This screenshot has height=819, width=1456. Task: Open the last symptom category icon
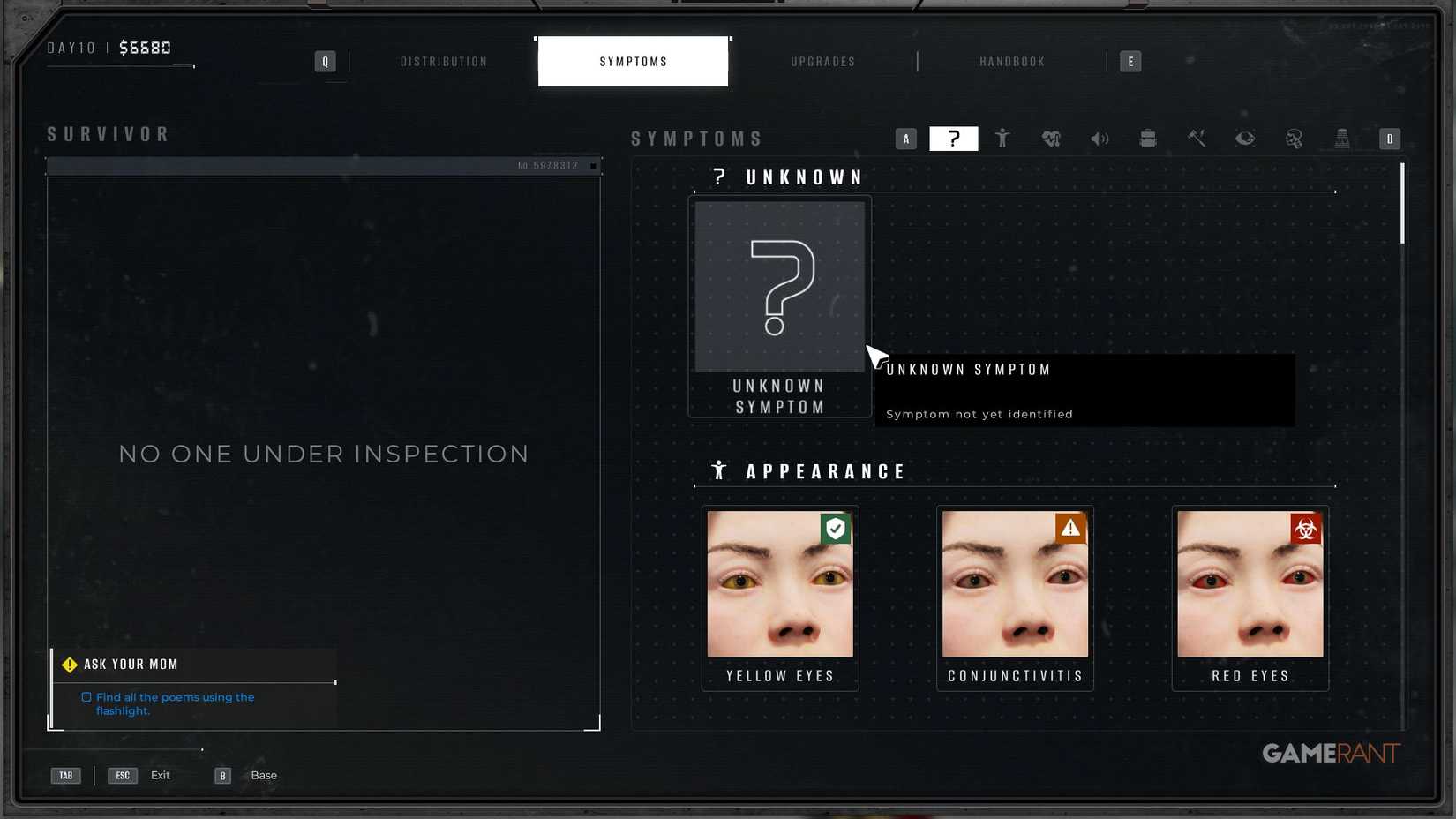[x=1342, y=139]
